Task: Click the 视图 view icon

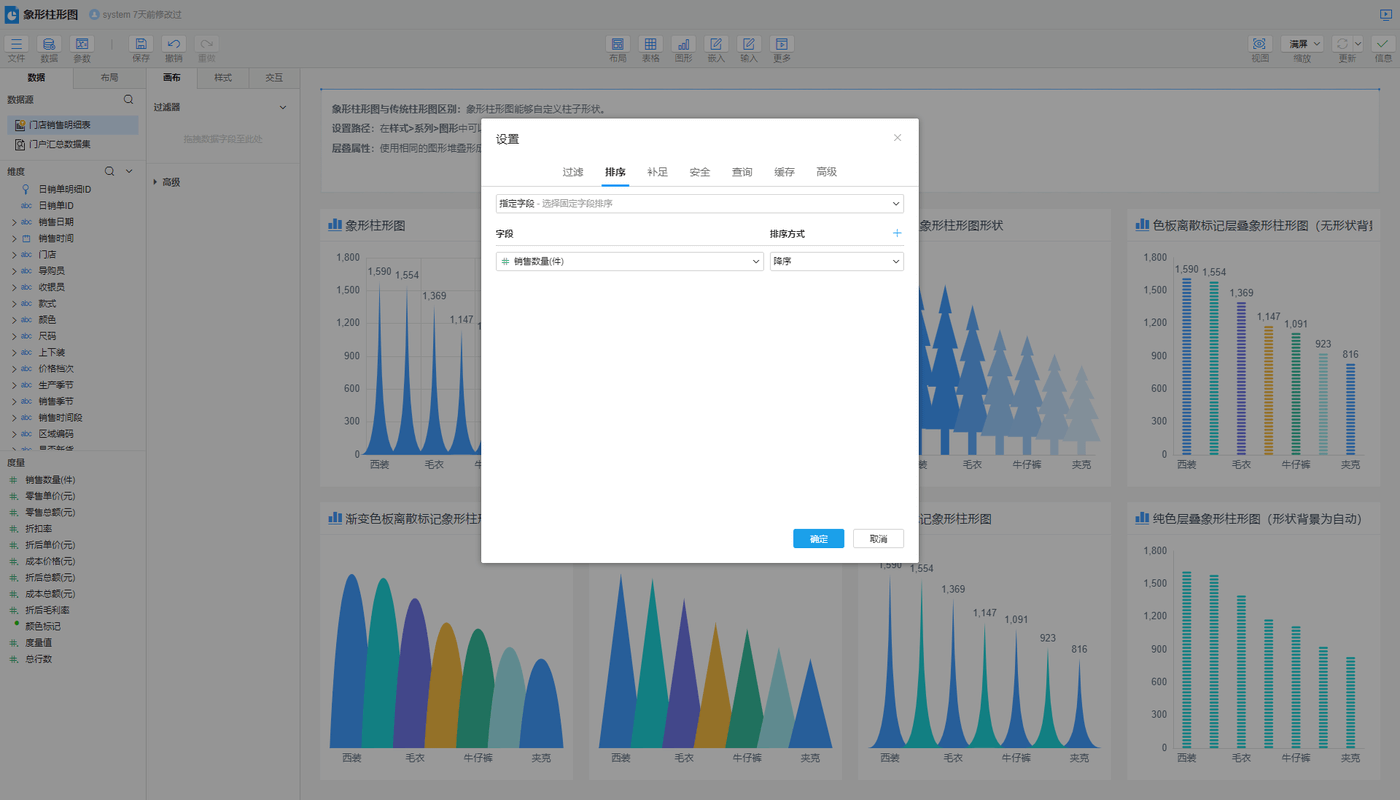Action: pos(1259,45)
